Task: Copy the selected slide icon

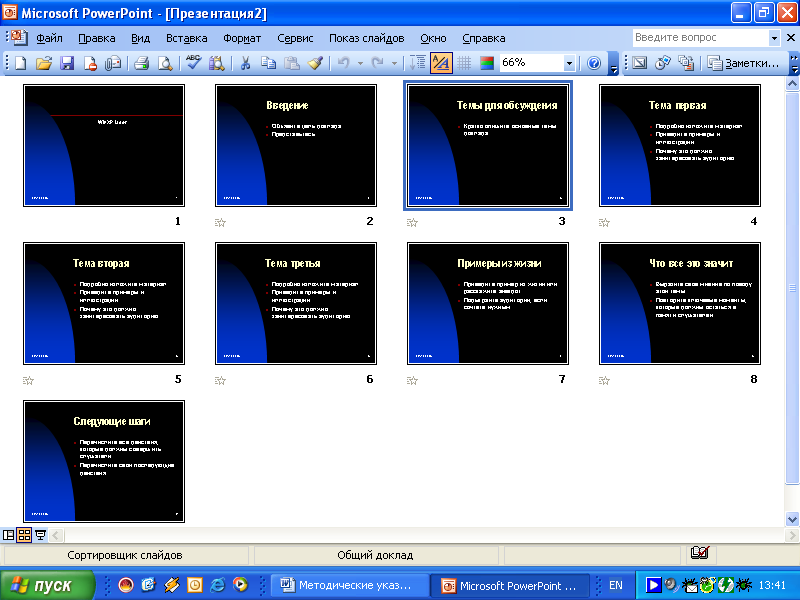Action: [x=268, y=63]
